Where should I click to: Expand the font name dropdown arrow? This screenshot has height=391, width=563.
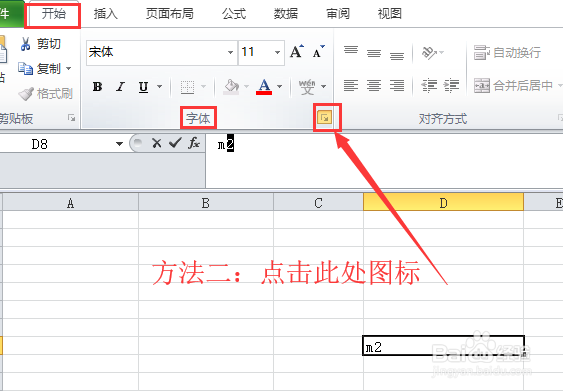point(231,53)
